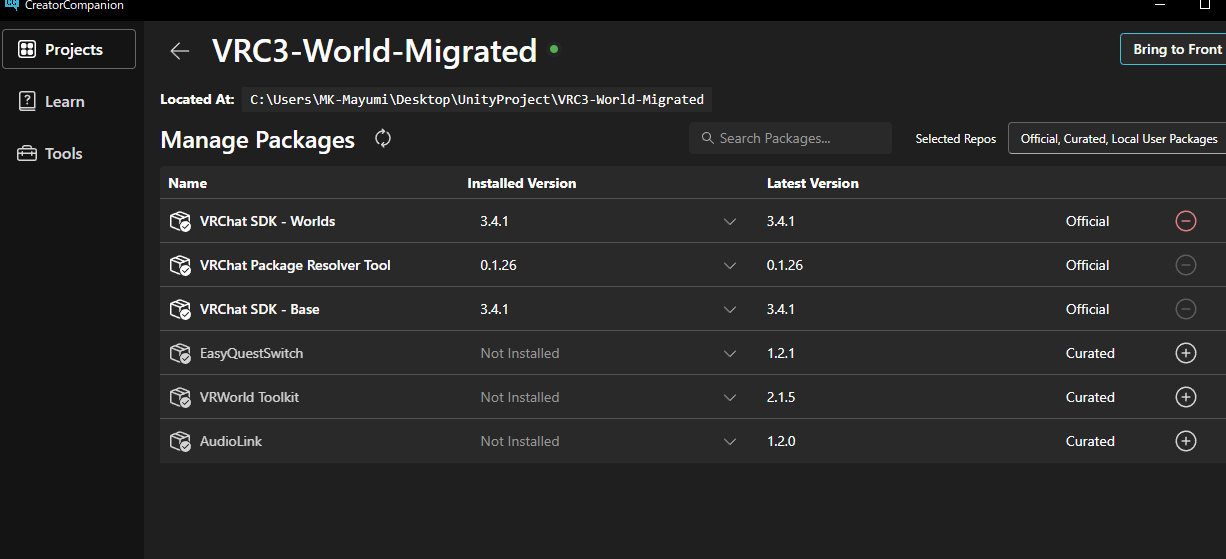The width and height of the screenshot is (1226, 559).
Task: Expand version dropdown for AudioLink
Action: click(x=730, y=441)
